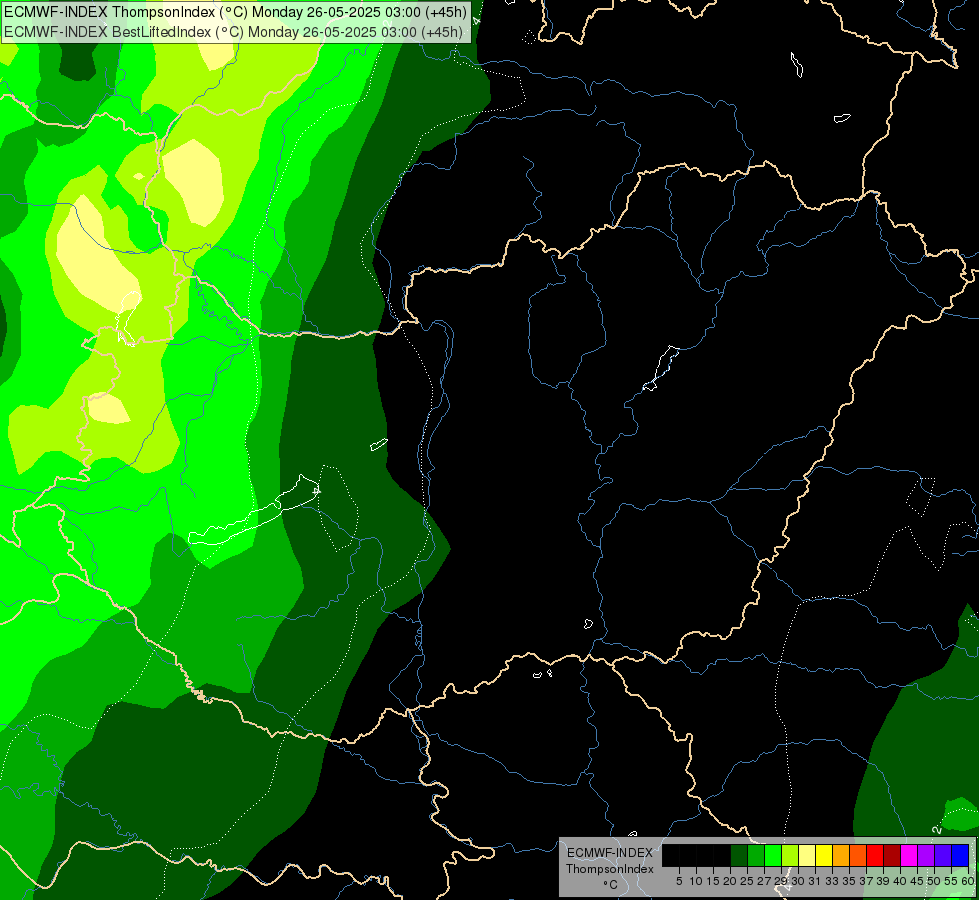The width and height of the screenshot is (979, 900).
Task: Click the '45' tick label on legend
Action: (x=917, y=881)
